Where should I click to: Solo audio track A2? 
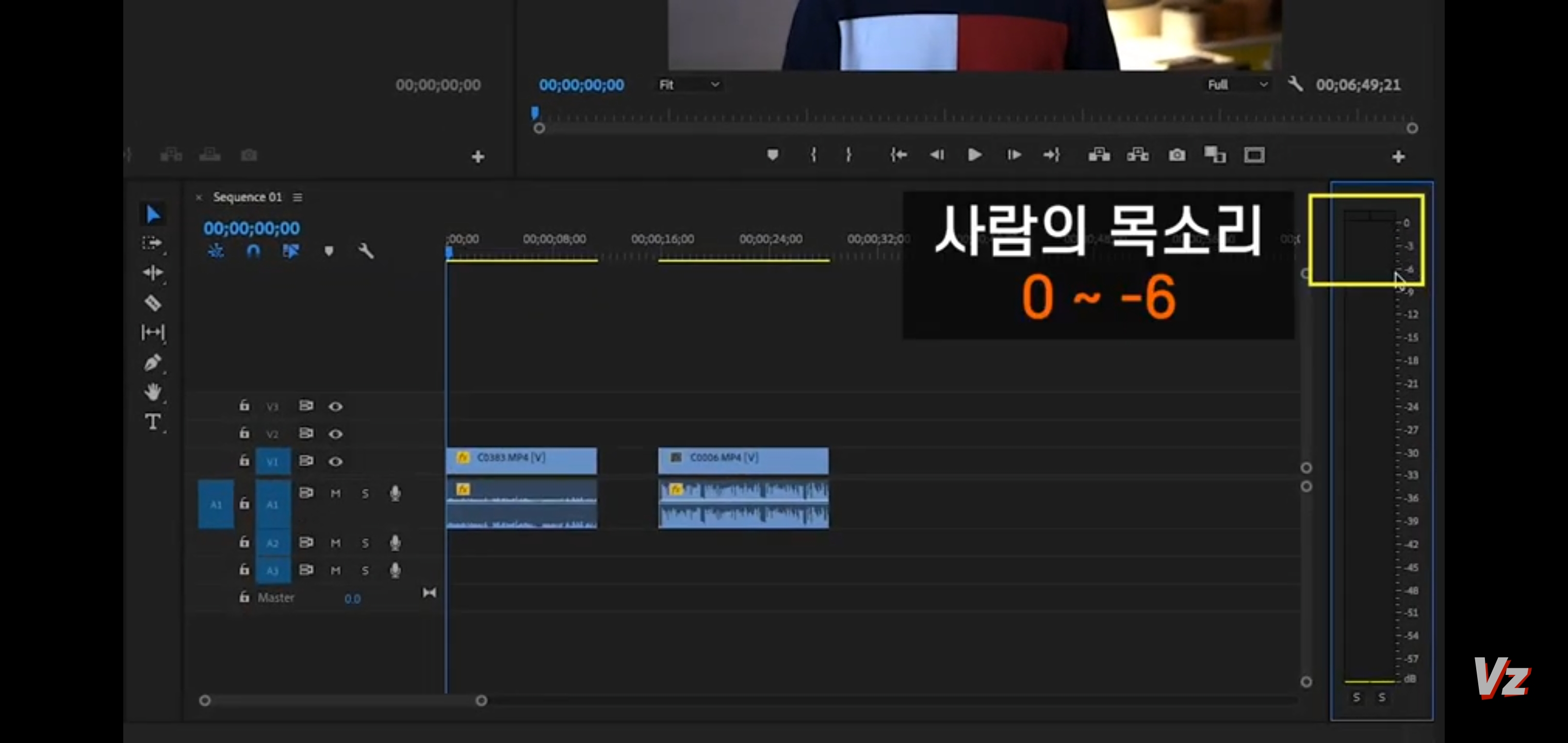click(x=365, y=543)
